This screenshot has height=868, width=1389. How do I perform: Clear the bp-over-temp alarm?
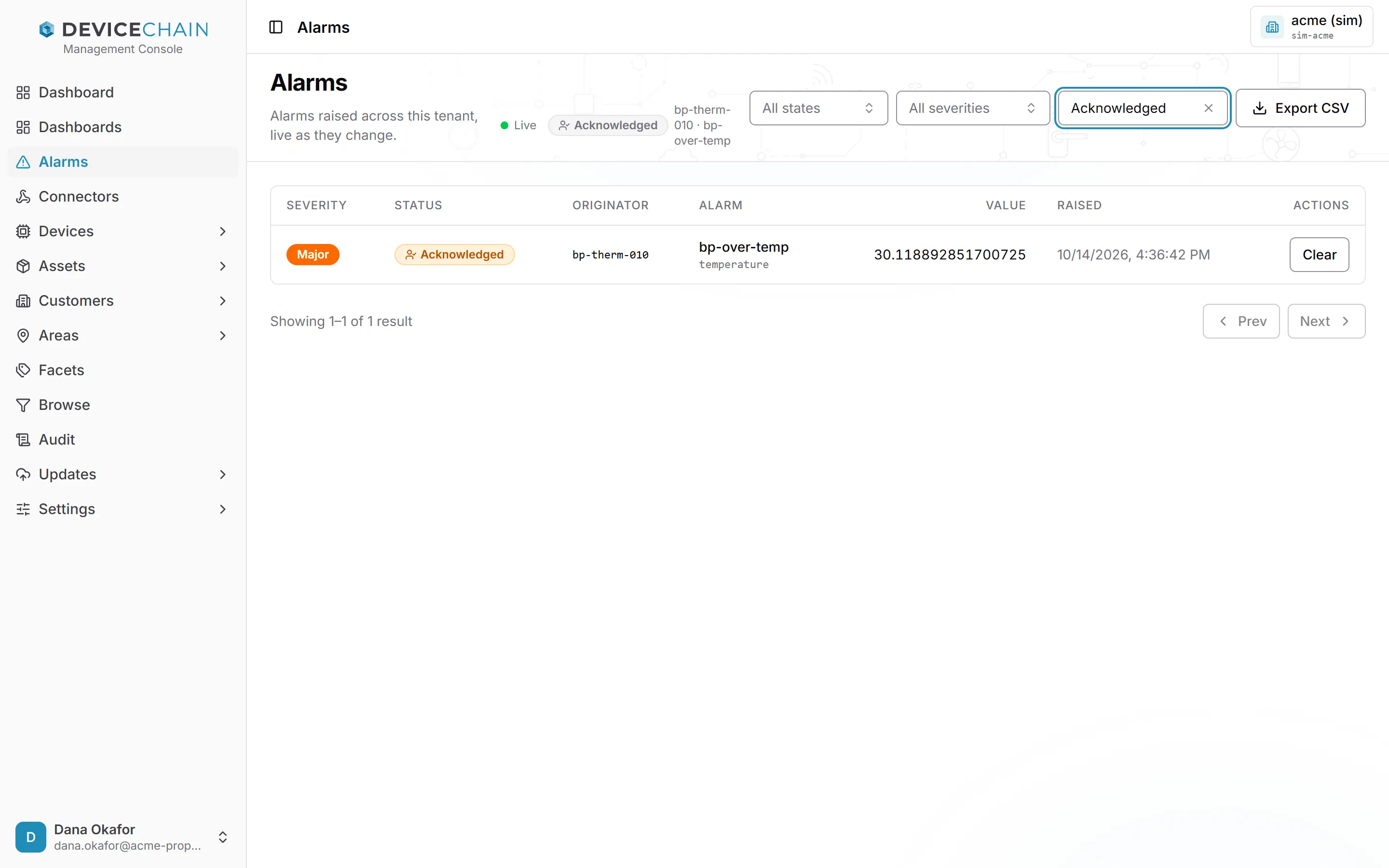point(1319,254)
